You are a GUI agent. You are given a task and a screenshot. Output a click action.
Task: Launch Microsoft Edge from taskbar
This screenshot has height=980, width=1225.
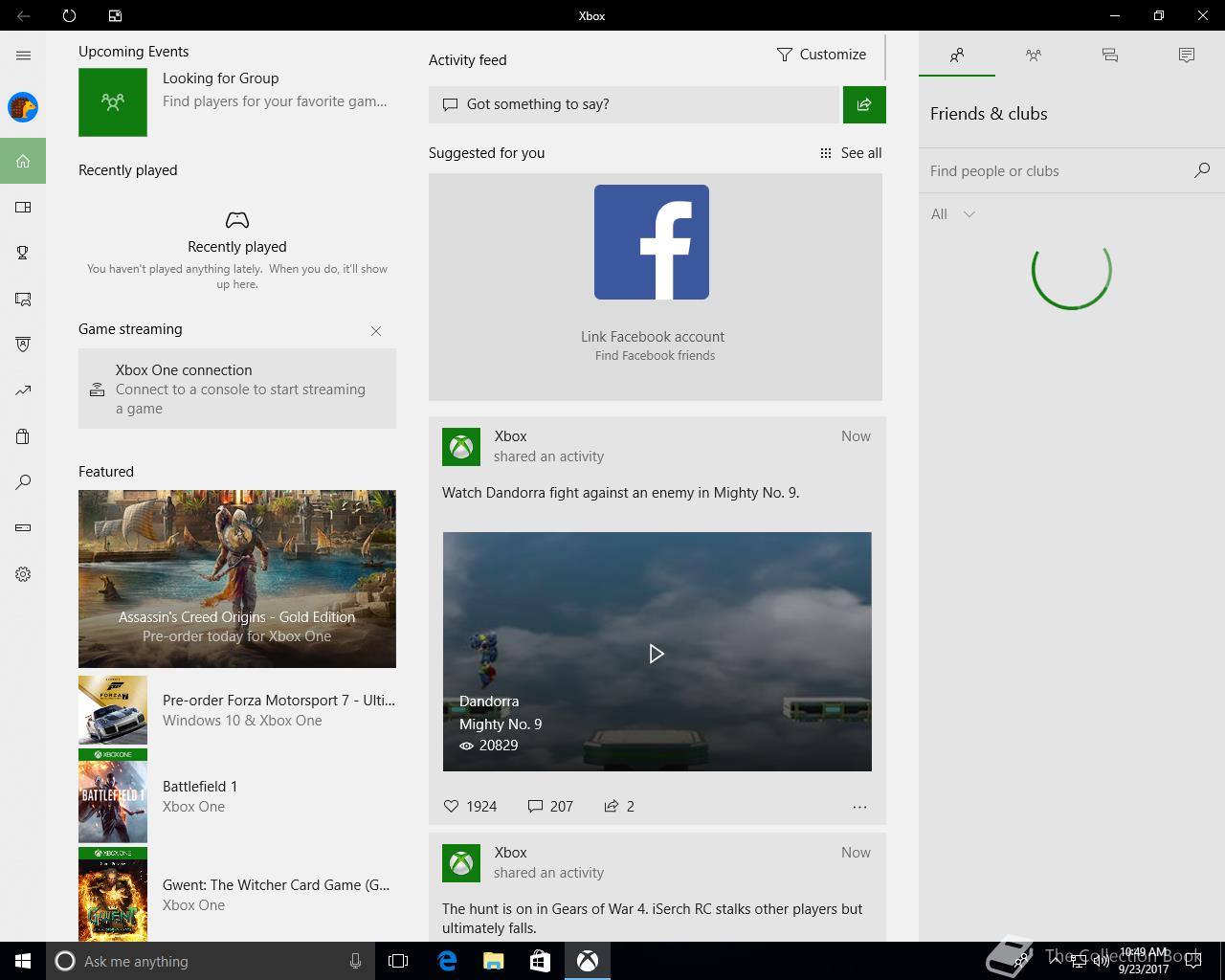pos(447,961)
